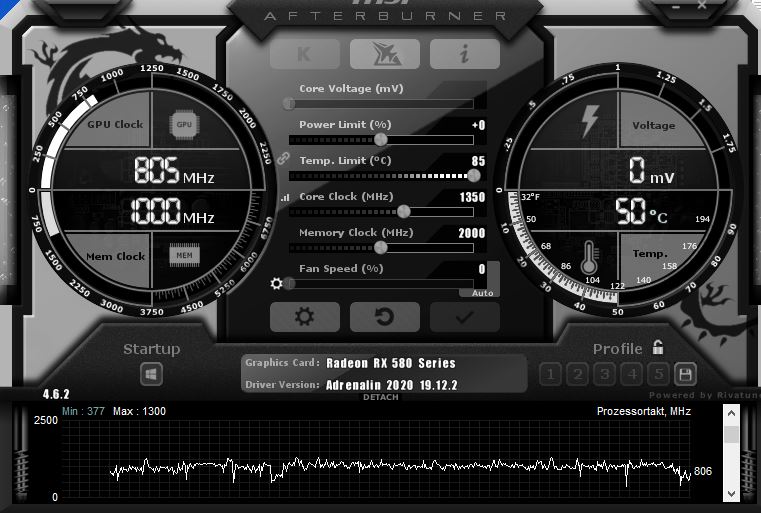Click the MEM chip icon on the clock gauge

tap(184, 255)
